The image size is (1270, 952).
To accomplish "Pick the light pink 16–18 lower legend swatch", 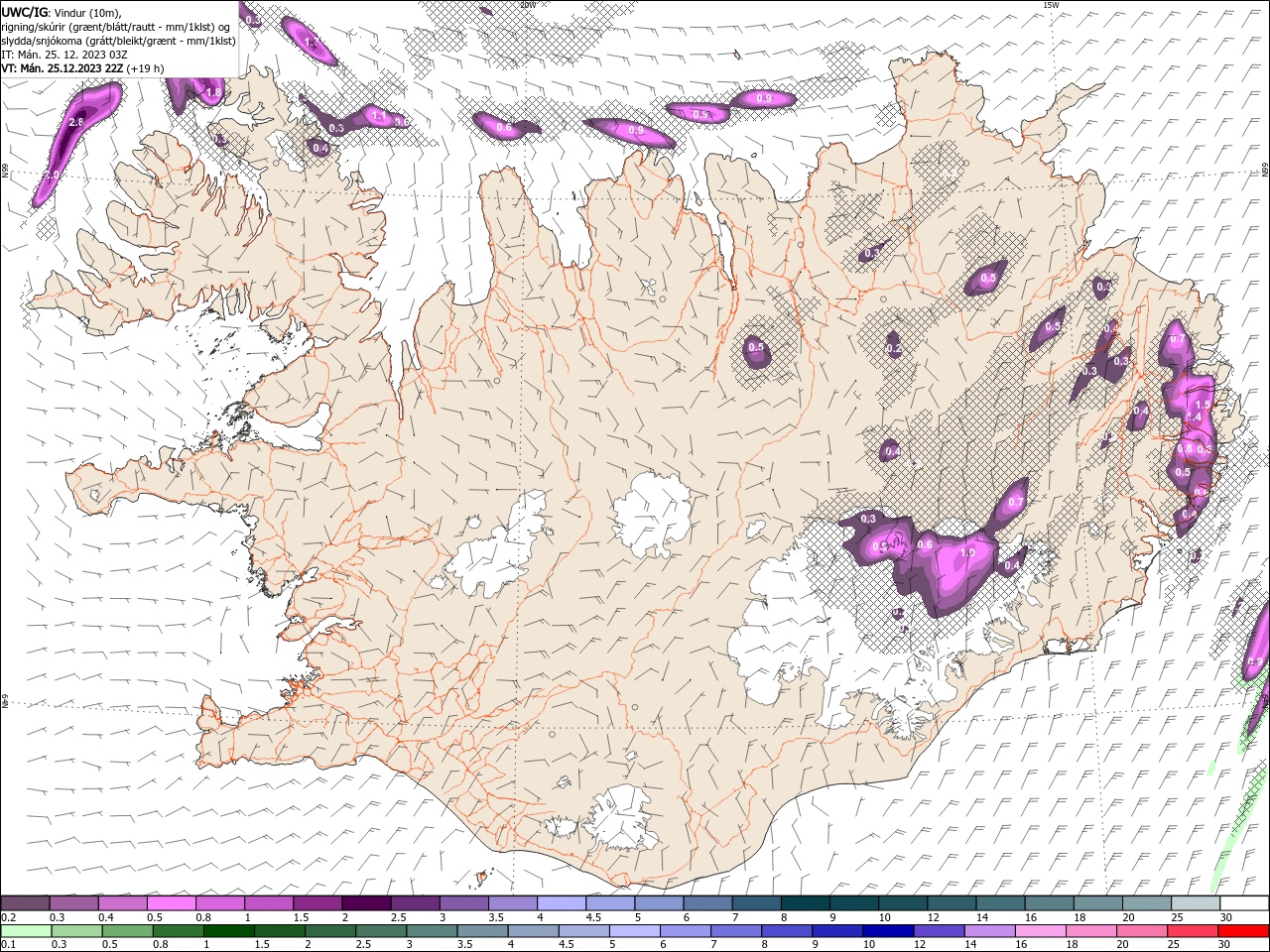I will point(1041,931).
